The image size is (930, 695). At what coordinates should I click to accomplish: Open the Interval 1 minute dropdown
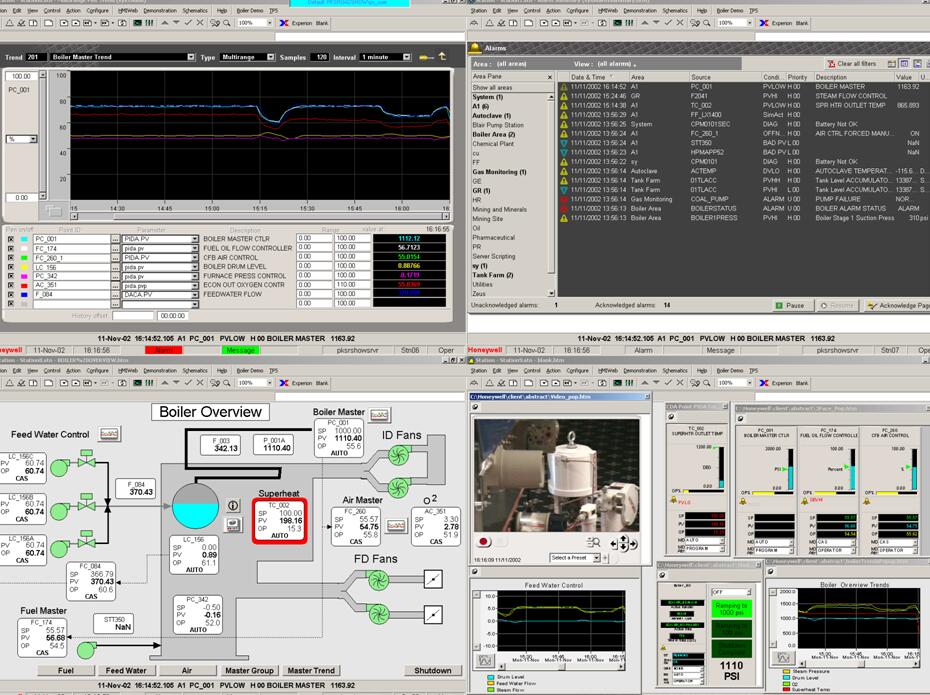point(406,57)
